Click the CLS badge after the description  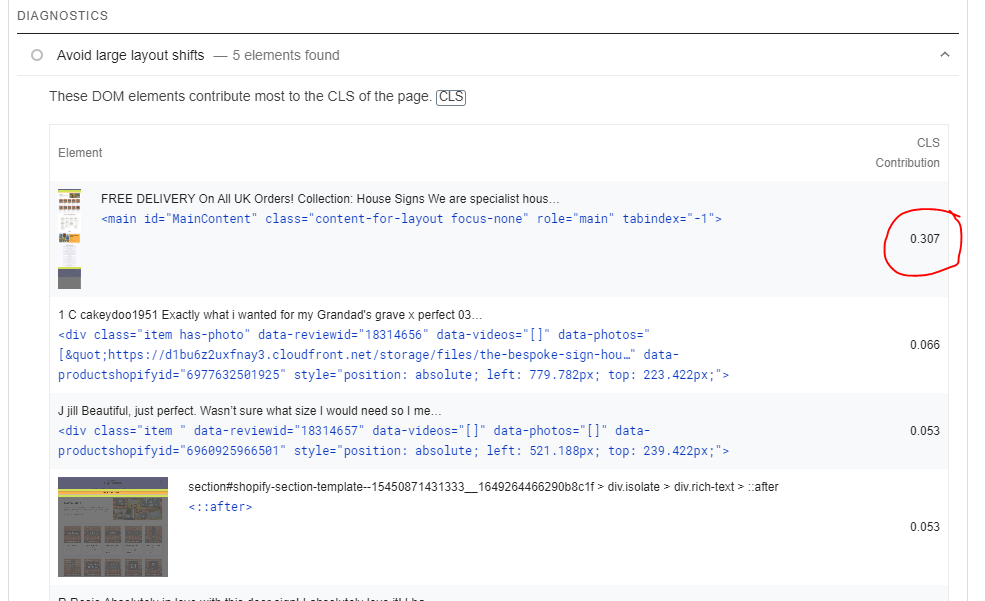(x=451, y=97)
